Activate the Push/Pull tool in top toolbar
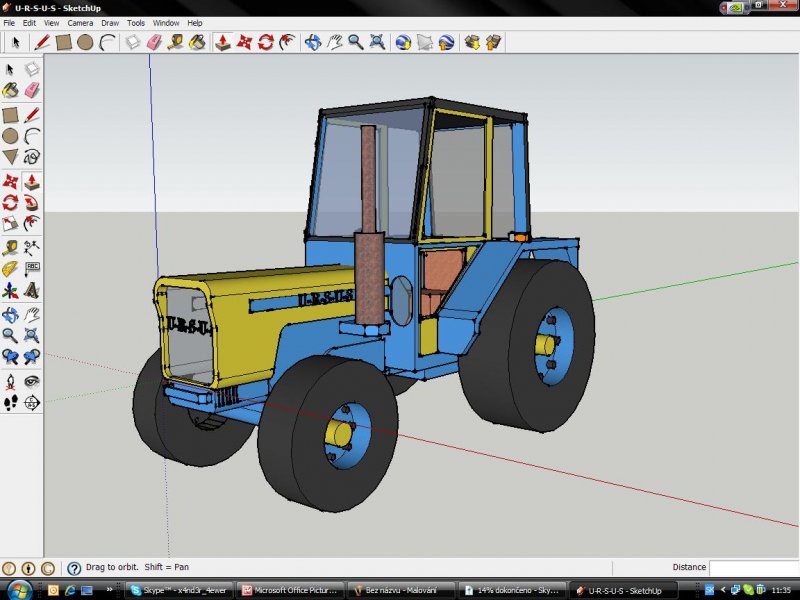The image size is (800, 600). point(222,42)
